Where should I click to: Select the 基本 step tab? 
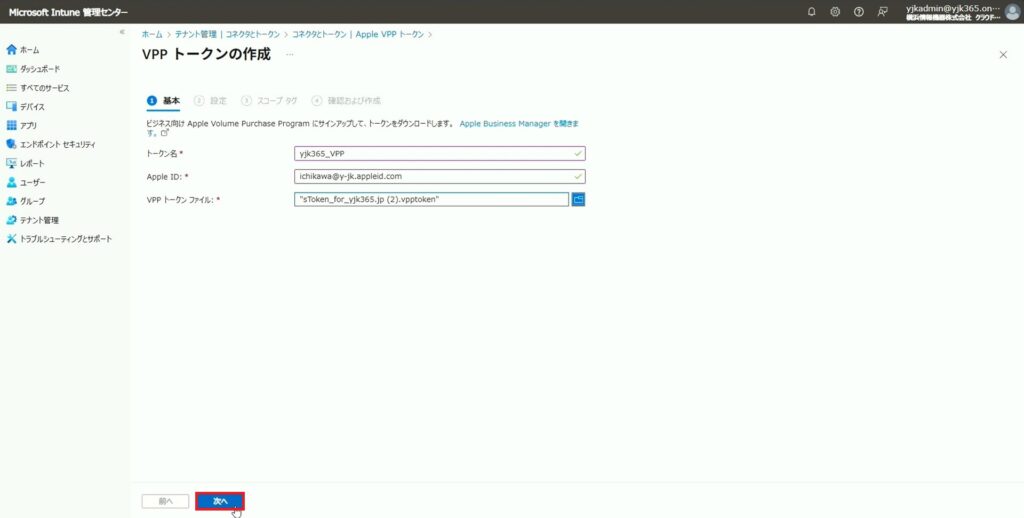[163, 101]
